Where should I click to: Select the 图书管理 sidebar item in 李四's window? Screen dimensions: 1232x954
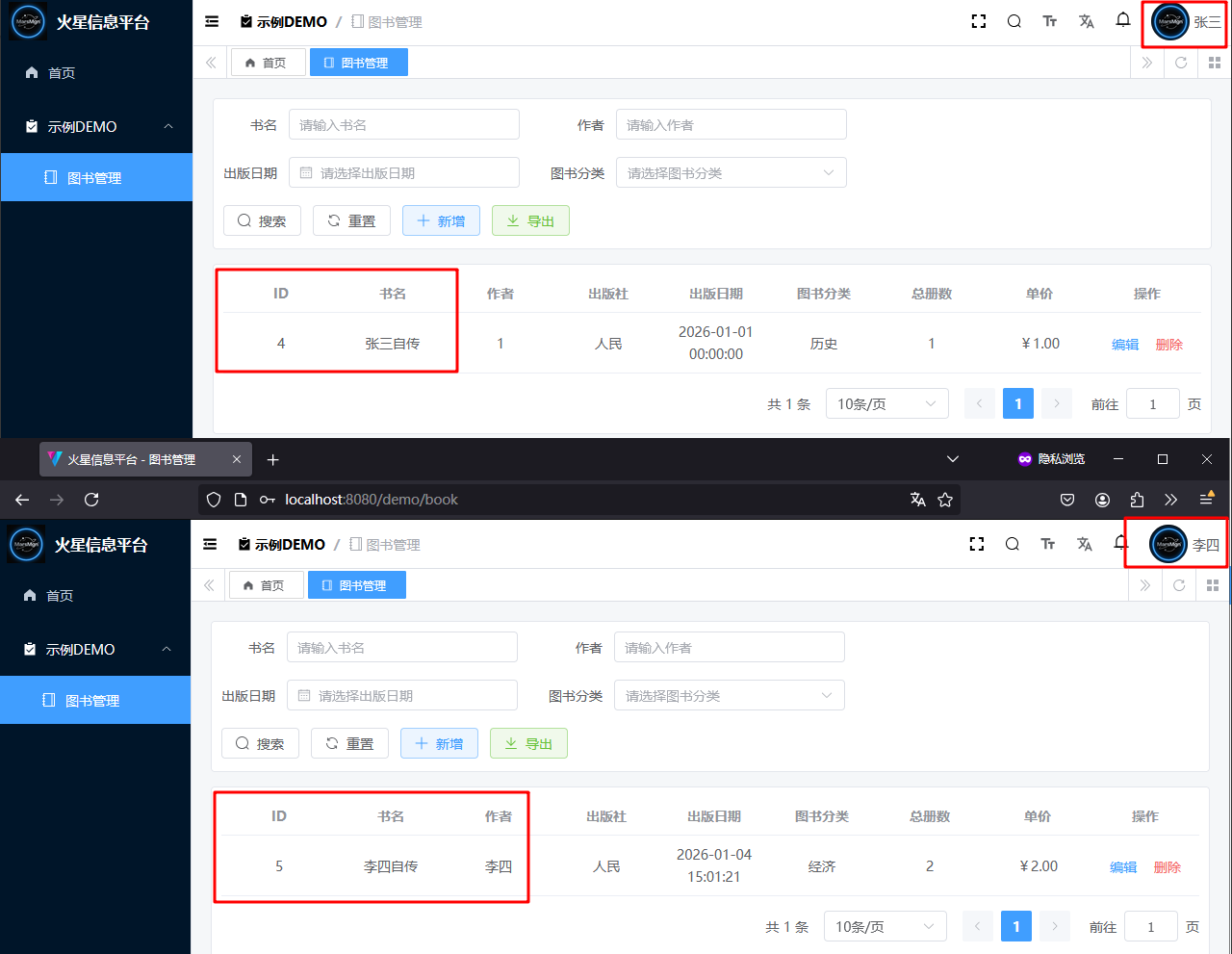(x=93, y=701)
